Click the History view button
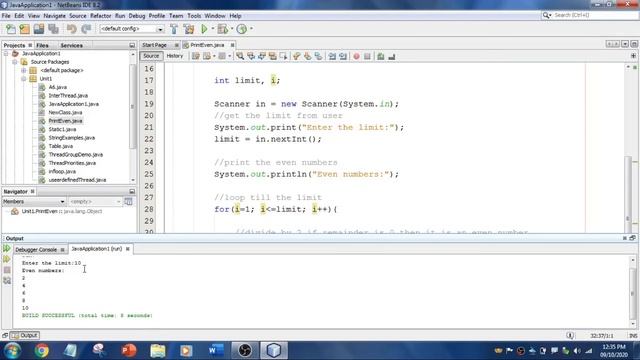The width and height of the screenshot is (640, 360). (x=175, y=56)
